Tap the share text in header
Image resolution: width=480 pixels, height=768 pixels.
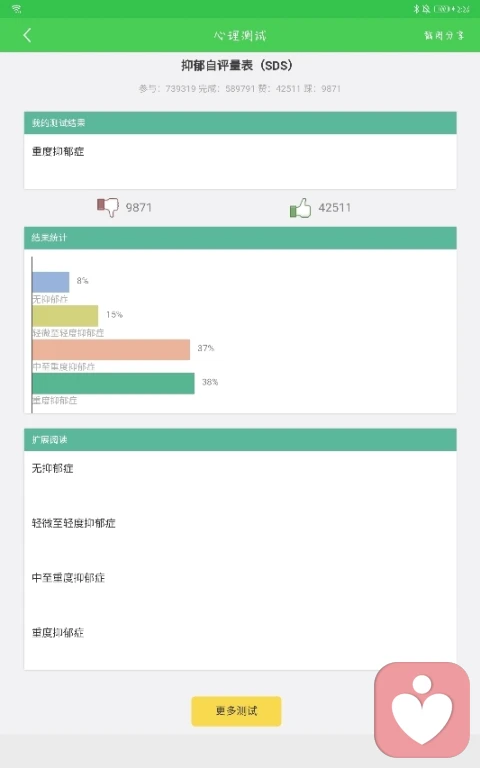(x=444, y=35)
